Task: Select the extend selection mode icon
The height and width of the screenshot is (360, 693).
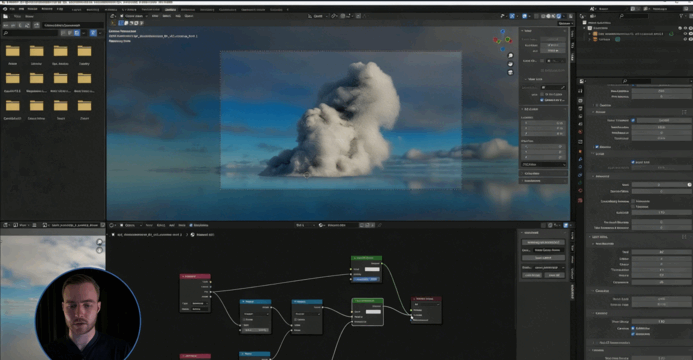Action: coord(126,23)
